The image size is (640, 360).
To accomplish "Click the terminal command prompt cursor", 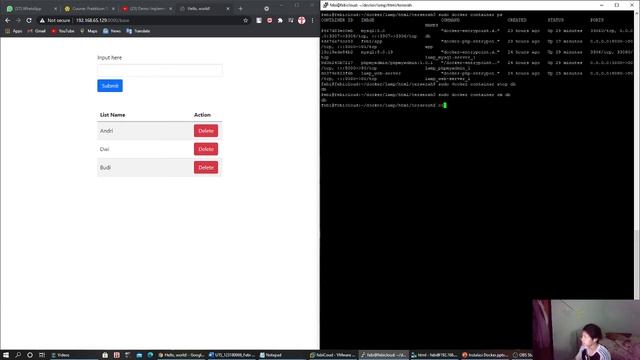I will point(445,105).
